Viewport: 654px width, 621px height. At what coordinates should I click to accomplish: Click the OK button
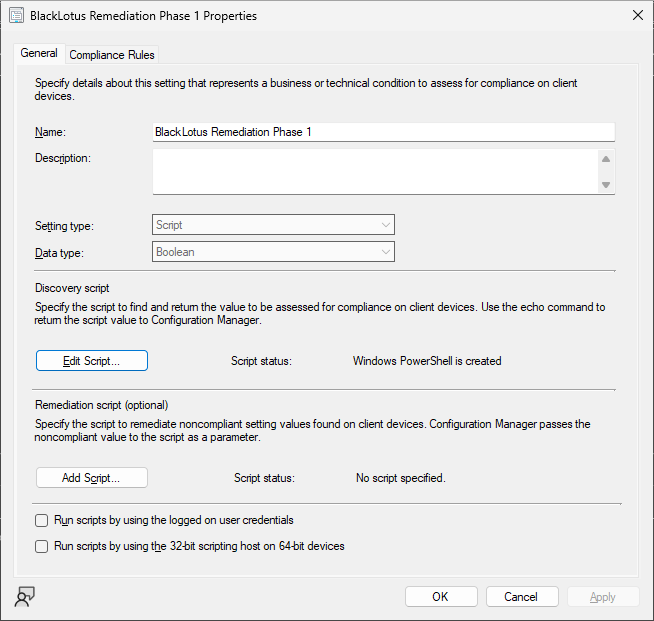(x=441, y=597)
